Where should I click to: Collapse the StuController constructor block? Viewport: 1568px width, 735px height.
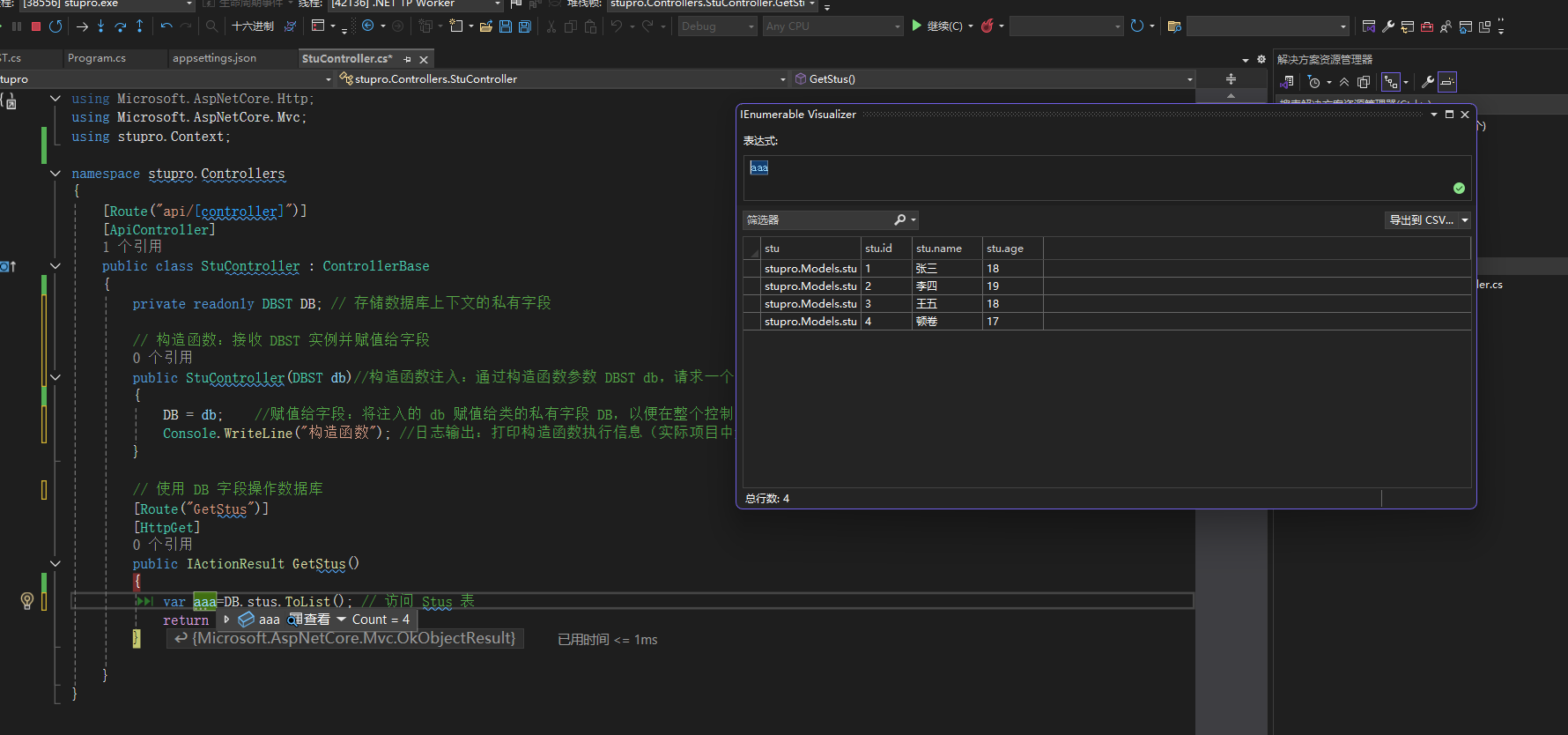[x=55, y=378]
